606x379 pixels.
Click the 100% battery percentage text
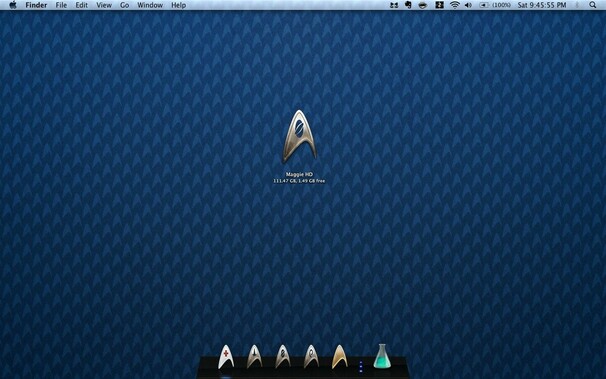501,5
